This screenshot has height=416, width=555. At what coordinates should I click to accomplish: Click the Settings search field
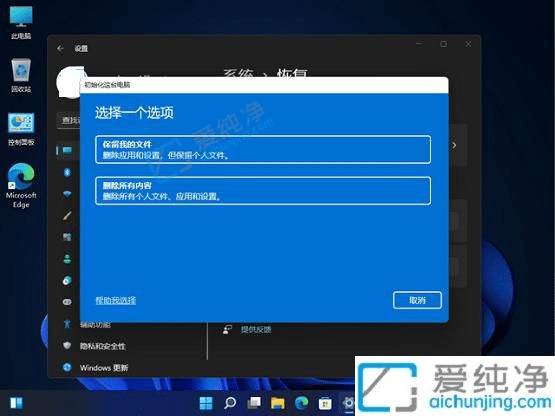pyautogui.click(x=69, y=120)
